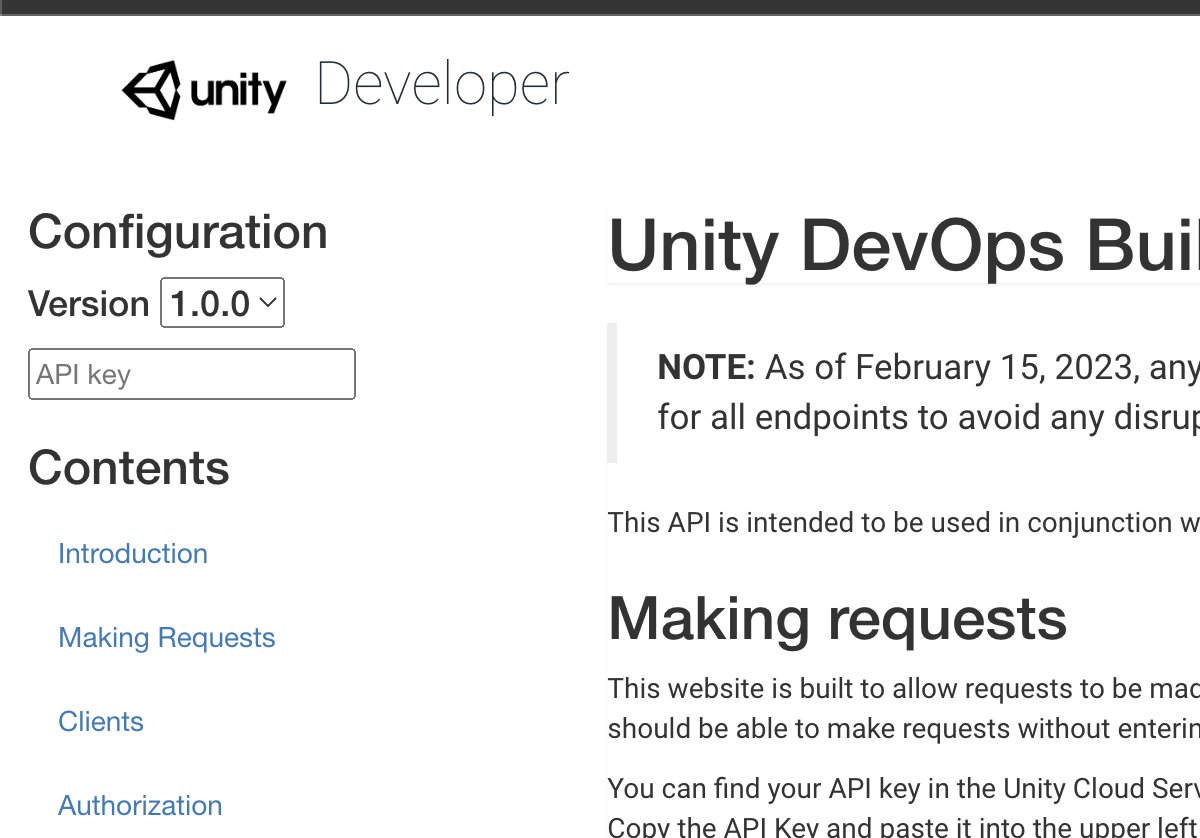Click the paragraph starting 'This API is intended'

click(x=902, y=522)
